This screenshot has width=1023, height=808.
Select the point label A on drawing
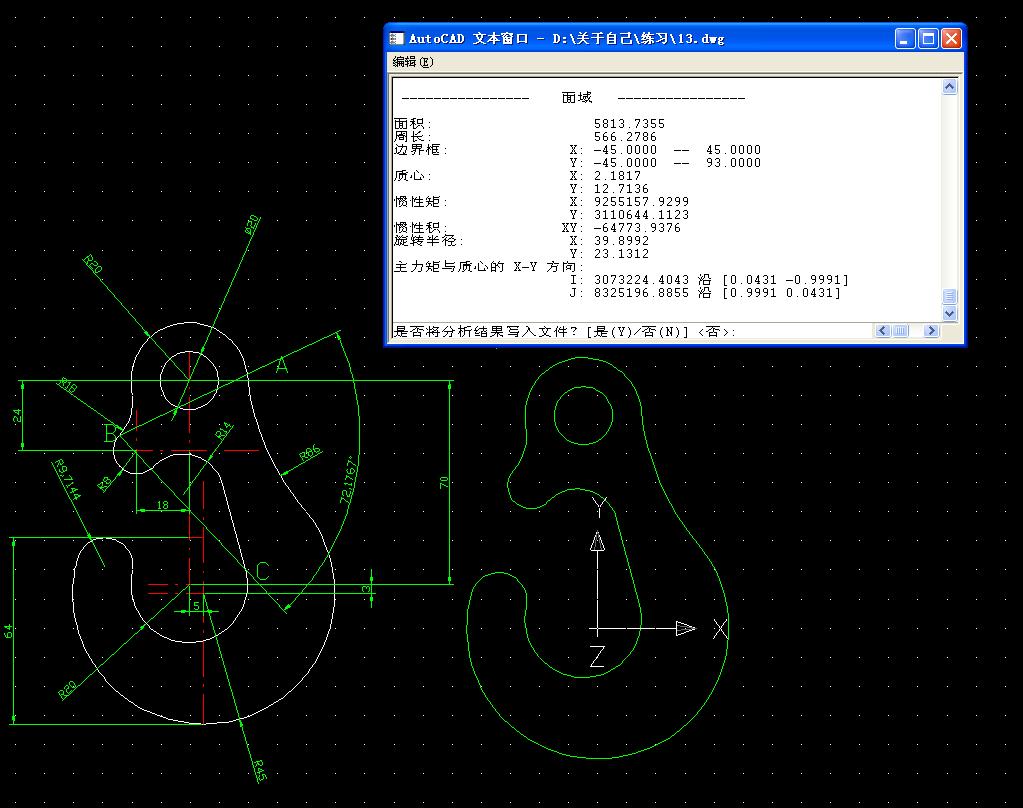point(281,365)
